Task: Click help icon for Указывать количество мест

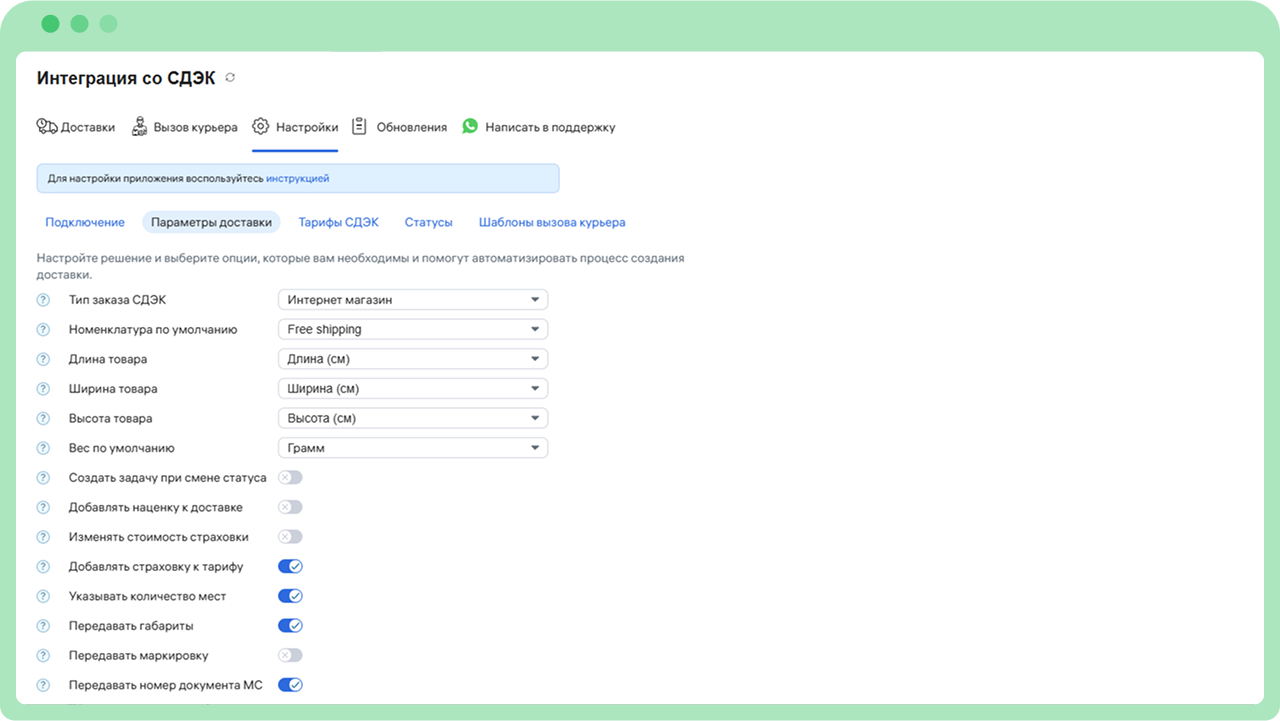Action: (43, 596)
